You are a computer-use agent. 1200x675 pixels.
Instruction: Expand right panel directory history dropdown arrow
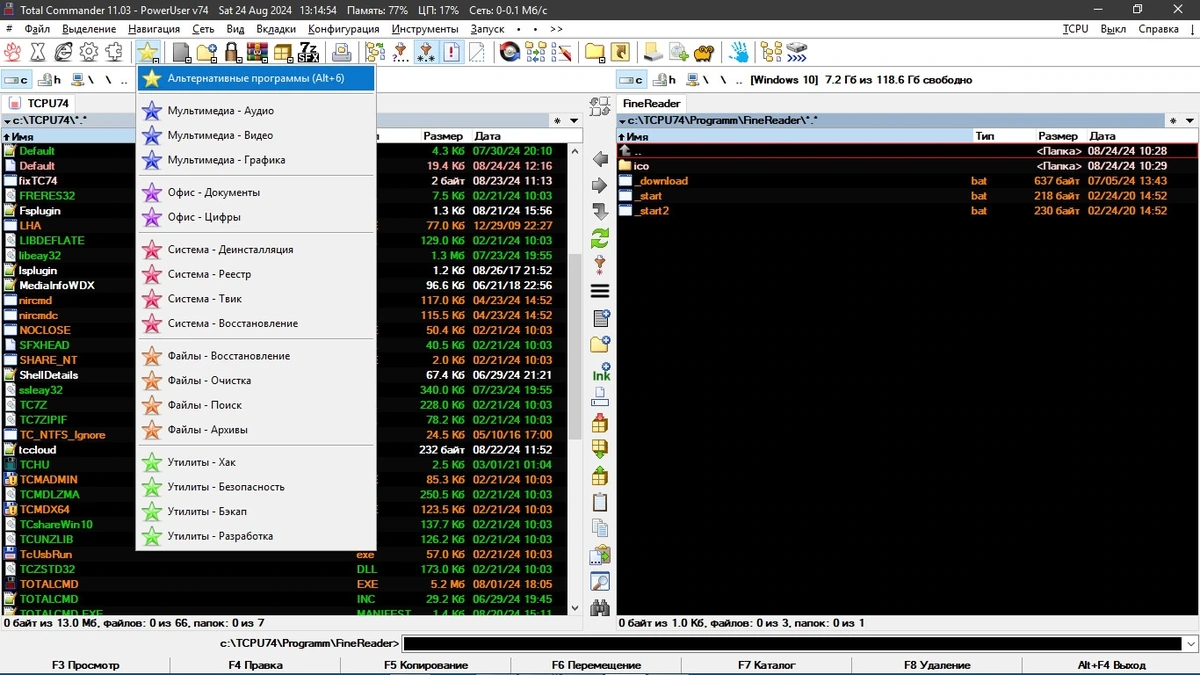click(1188, 121)
